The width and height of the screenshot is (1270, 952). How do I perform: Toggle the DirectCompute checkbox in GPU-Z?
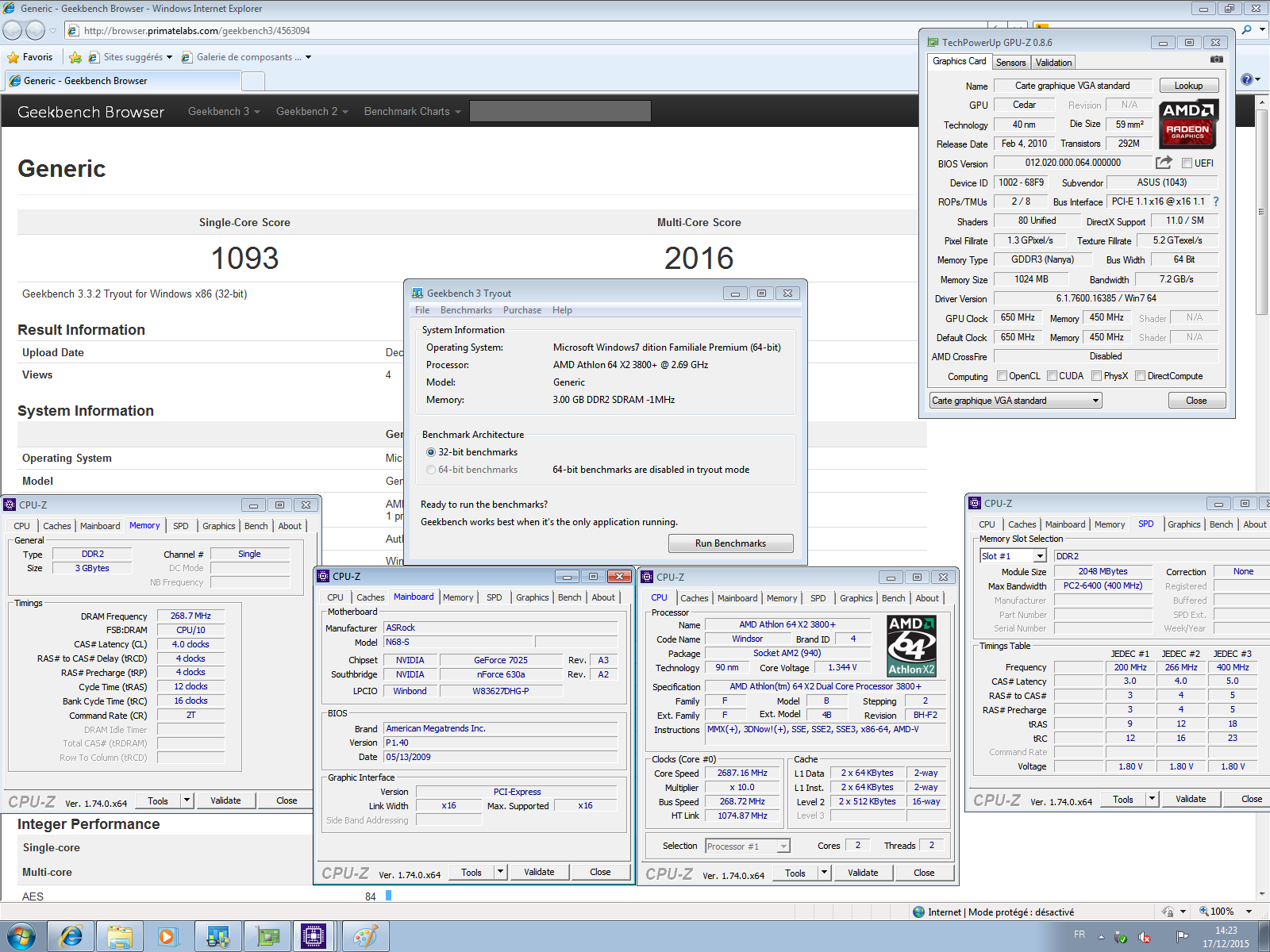click(x=1140, y=376)
